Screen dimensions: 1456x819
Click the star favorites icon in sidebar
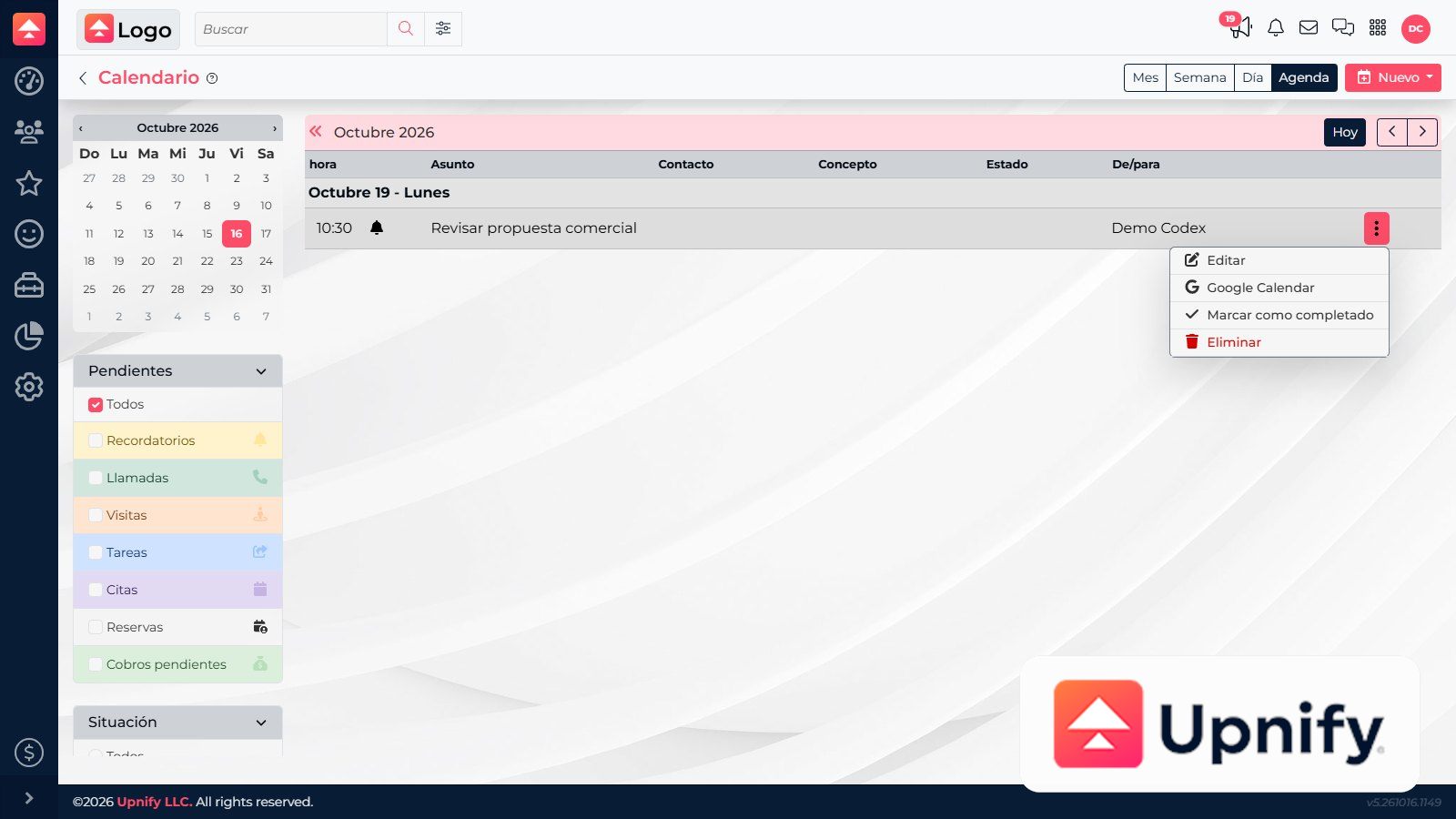29,183
